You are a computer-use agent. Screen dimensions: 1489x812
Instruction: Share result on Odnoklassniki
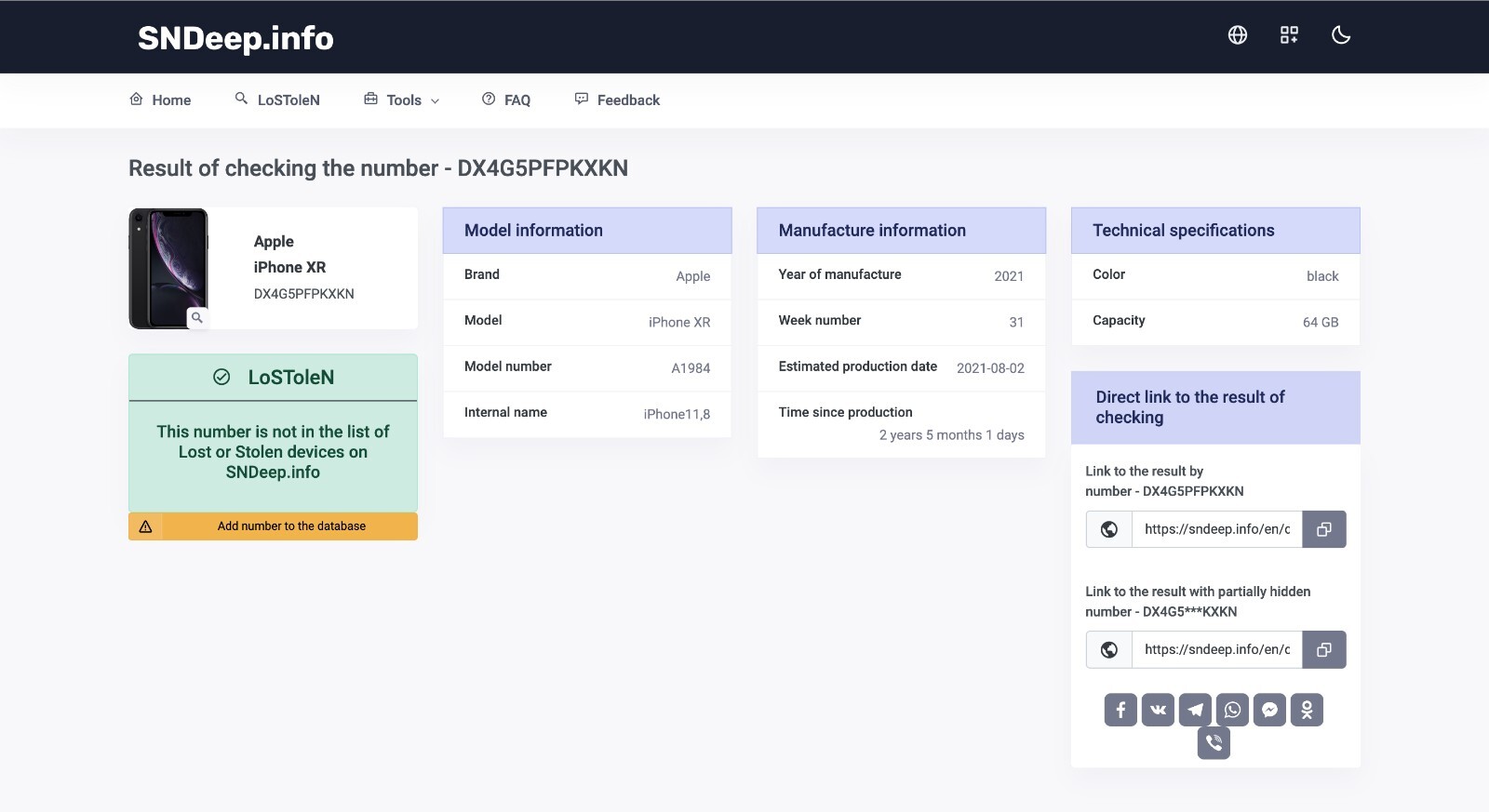tap(1307, 710)
